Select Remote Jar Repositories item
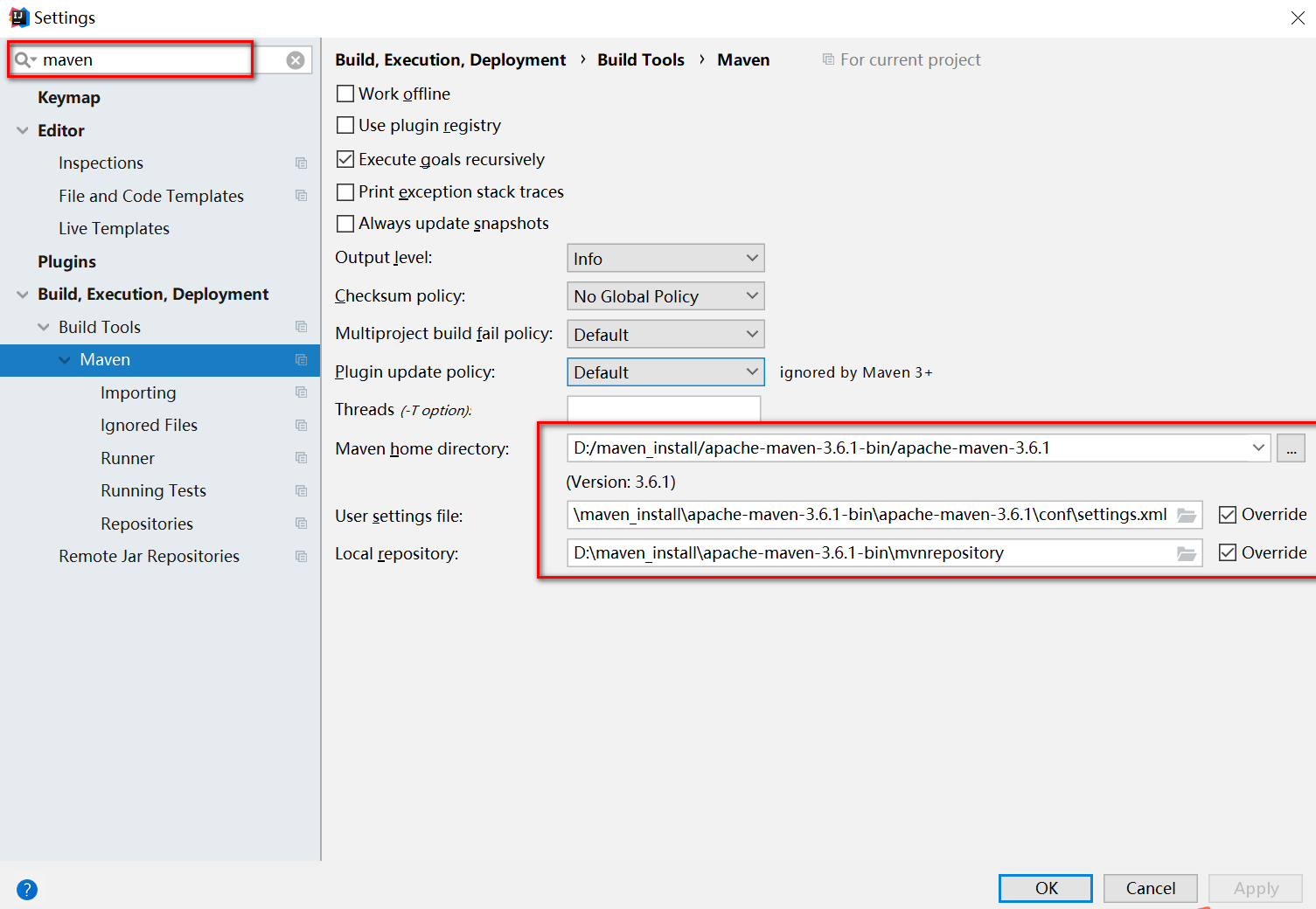The width and height of the screenshot is (1316, 909). pyautogui.click(x=149, y=557)
